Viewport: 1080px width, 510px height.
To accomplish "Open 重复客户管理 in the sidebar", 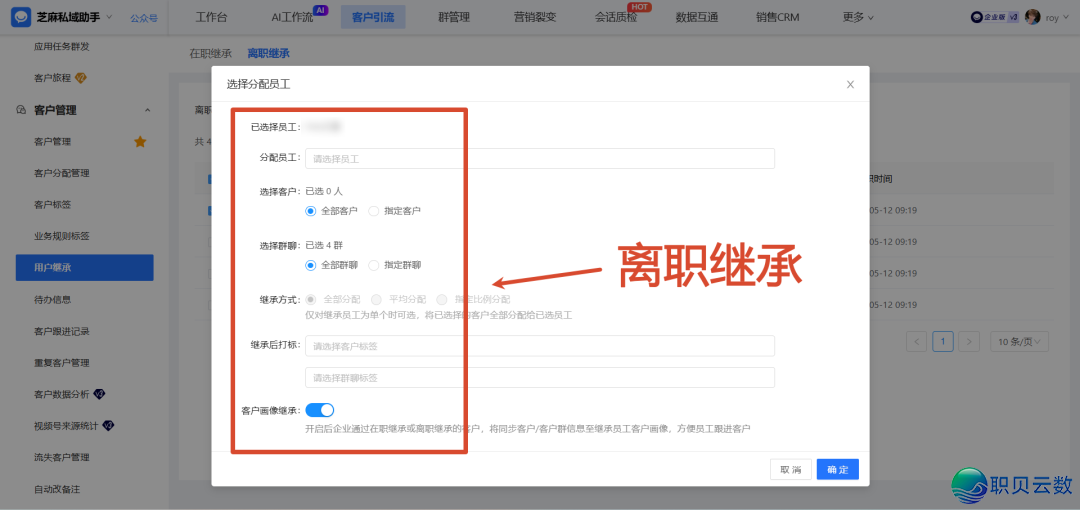I will [x=62, y=363].
